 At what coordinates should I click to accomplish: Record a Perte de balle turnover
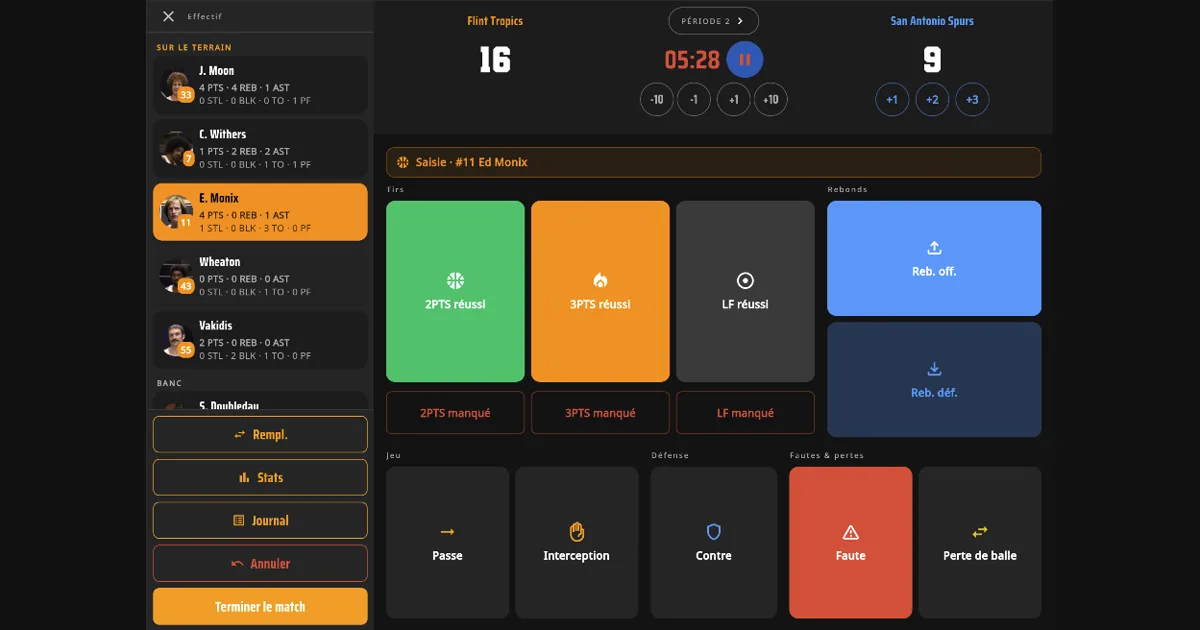[980, 543]
